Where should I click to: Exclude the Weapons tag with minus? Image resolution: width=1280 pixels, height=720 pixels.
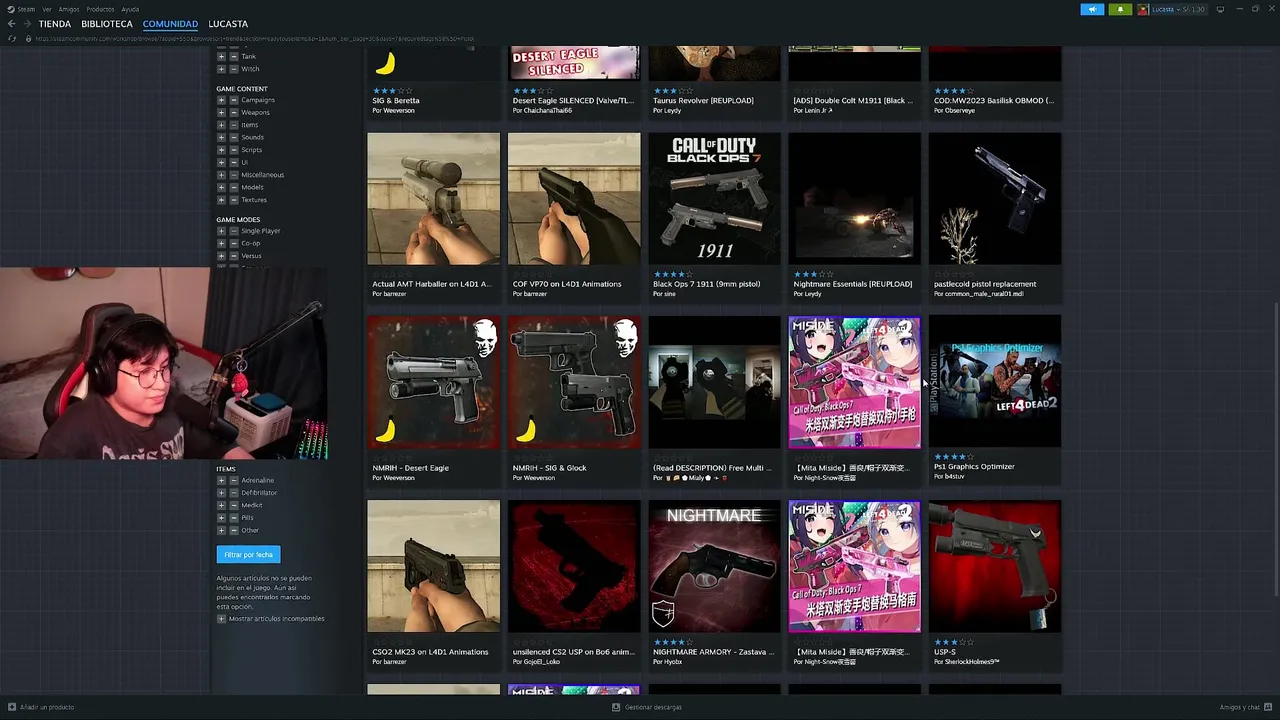234,112
